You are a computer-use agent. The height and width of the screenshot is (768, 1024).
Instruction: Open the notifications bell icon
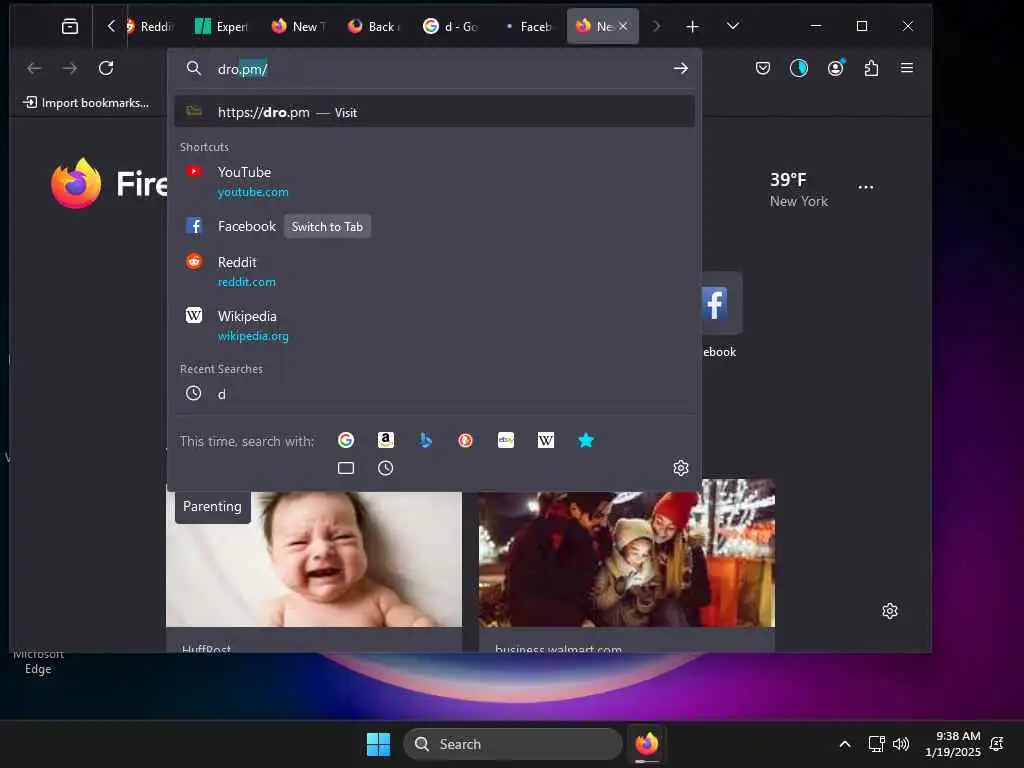997,744
